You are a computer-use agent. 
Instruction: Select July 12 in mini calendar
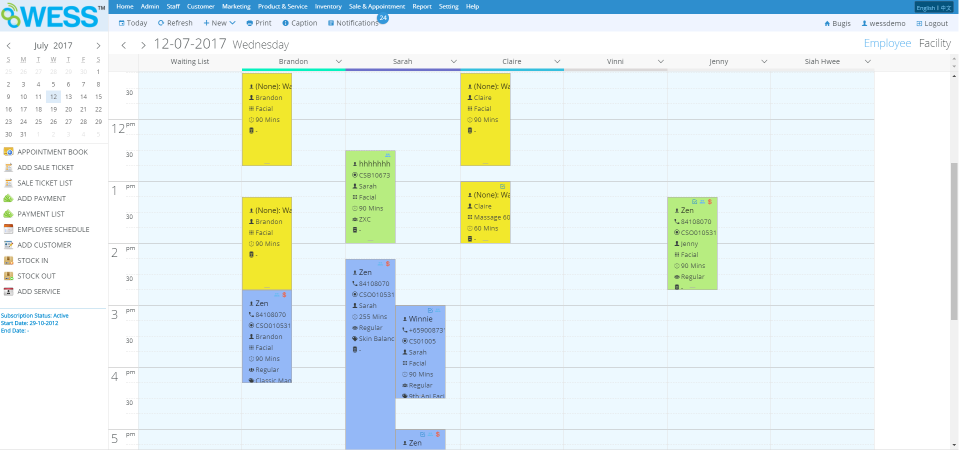(53, 97)
